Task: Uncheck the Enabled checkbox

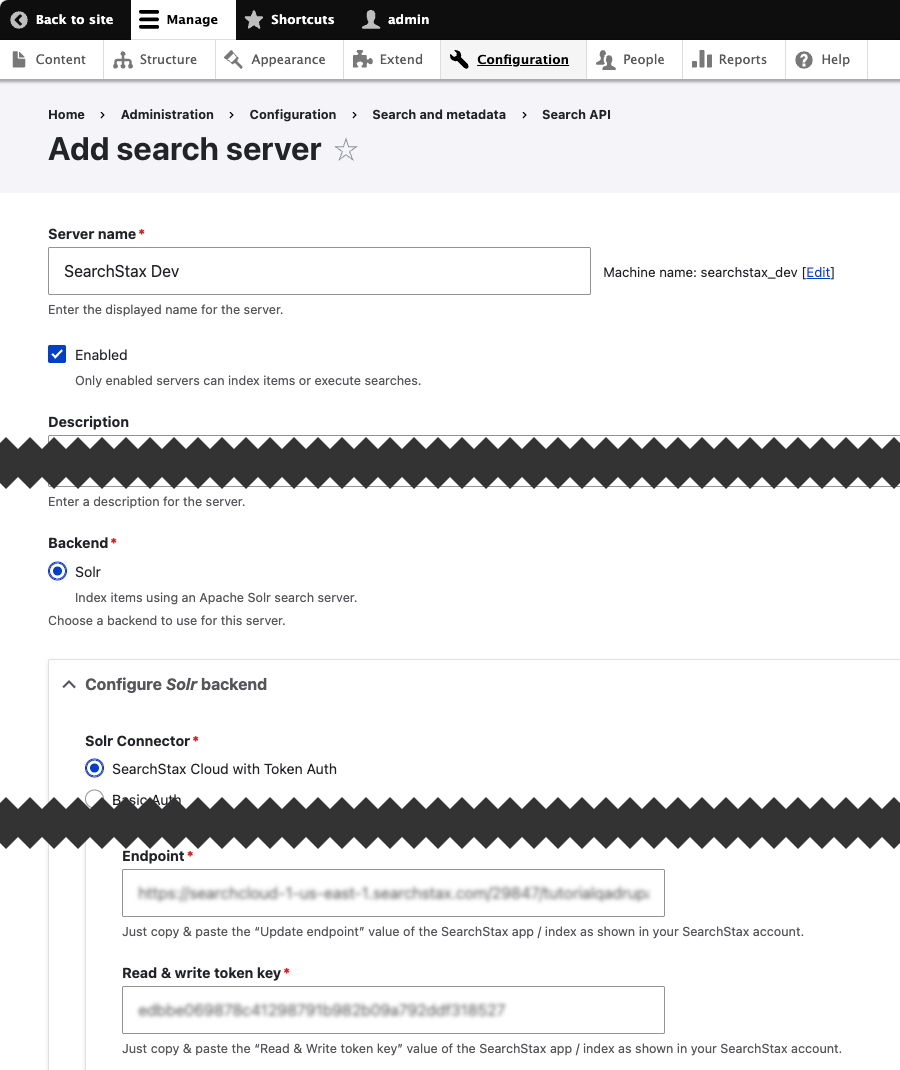Action: 57,354
